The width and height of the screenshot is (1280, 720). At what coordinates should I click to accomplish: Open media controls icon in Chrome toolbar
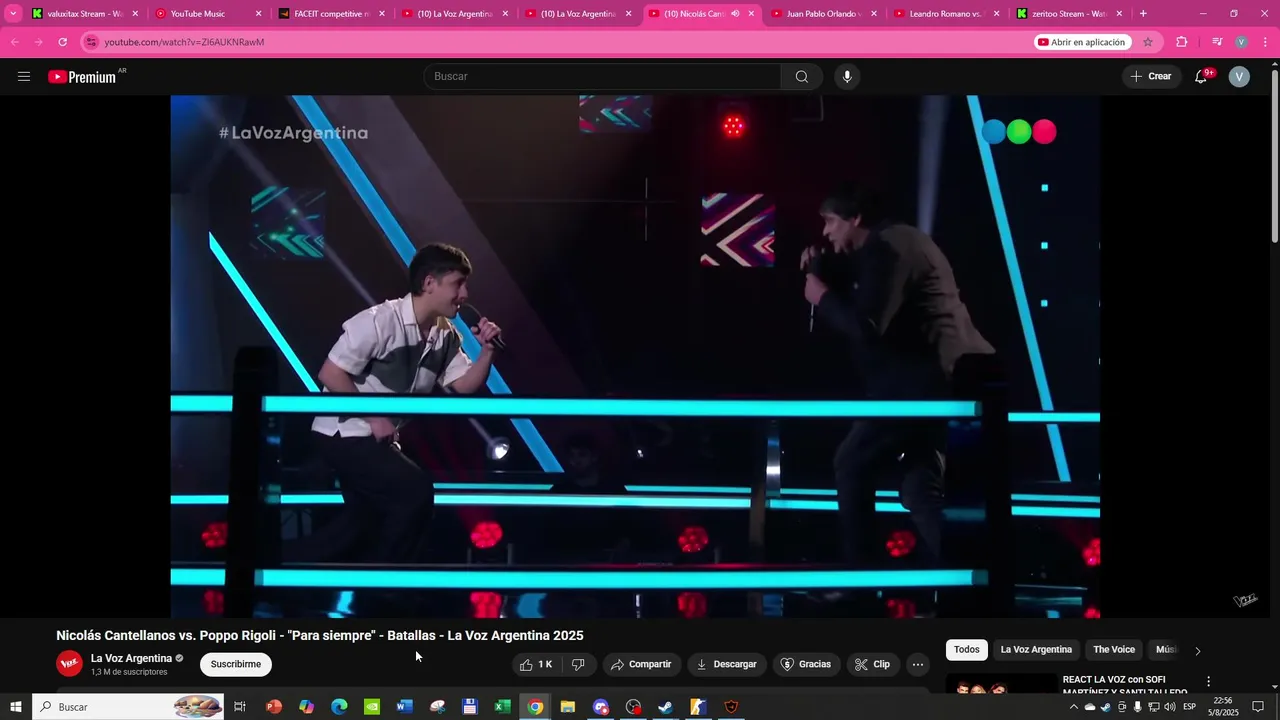click(1217, 42)
